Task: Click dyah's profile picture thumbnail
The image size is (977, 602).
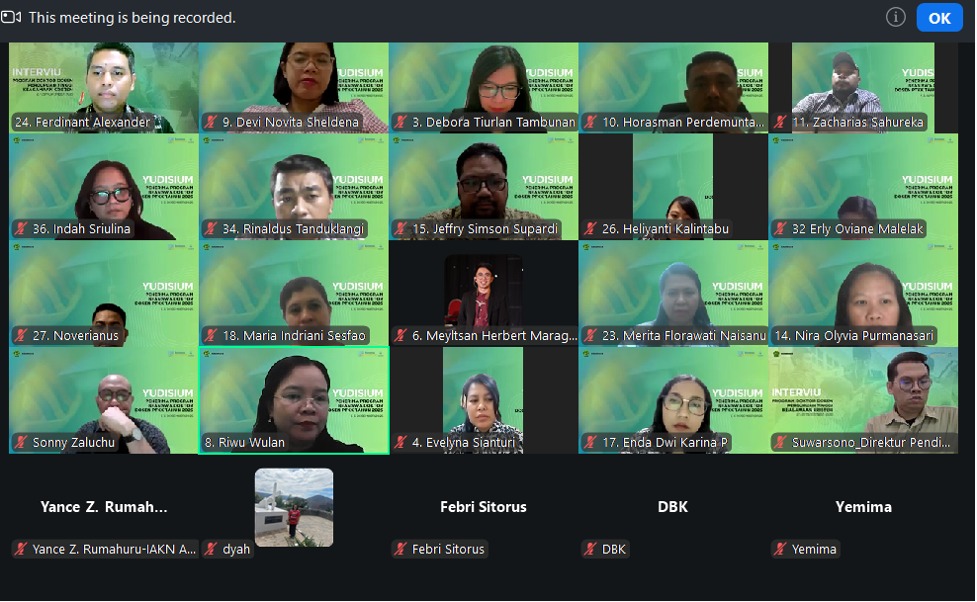Action: click(294, 507)
